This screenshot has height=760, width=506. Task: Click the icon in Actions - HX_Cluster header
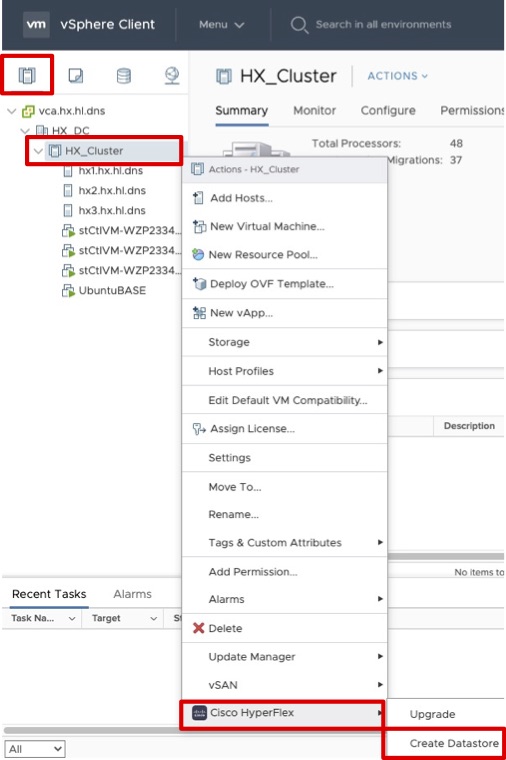(197, 169)
